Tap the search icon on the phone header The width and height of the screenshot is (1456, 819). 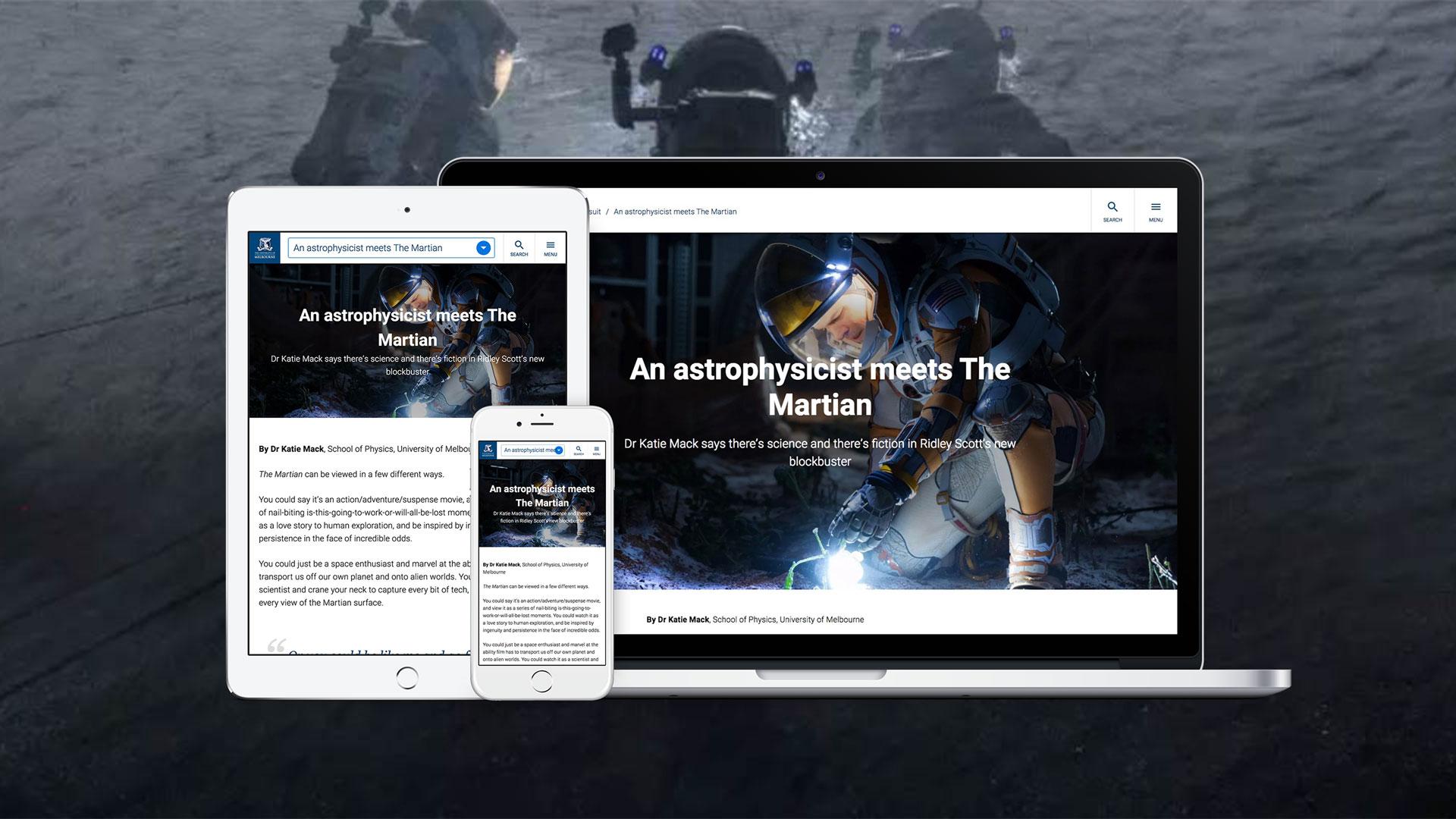tap(579, 449)
